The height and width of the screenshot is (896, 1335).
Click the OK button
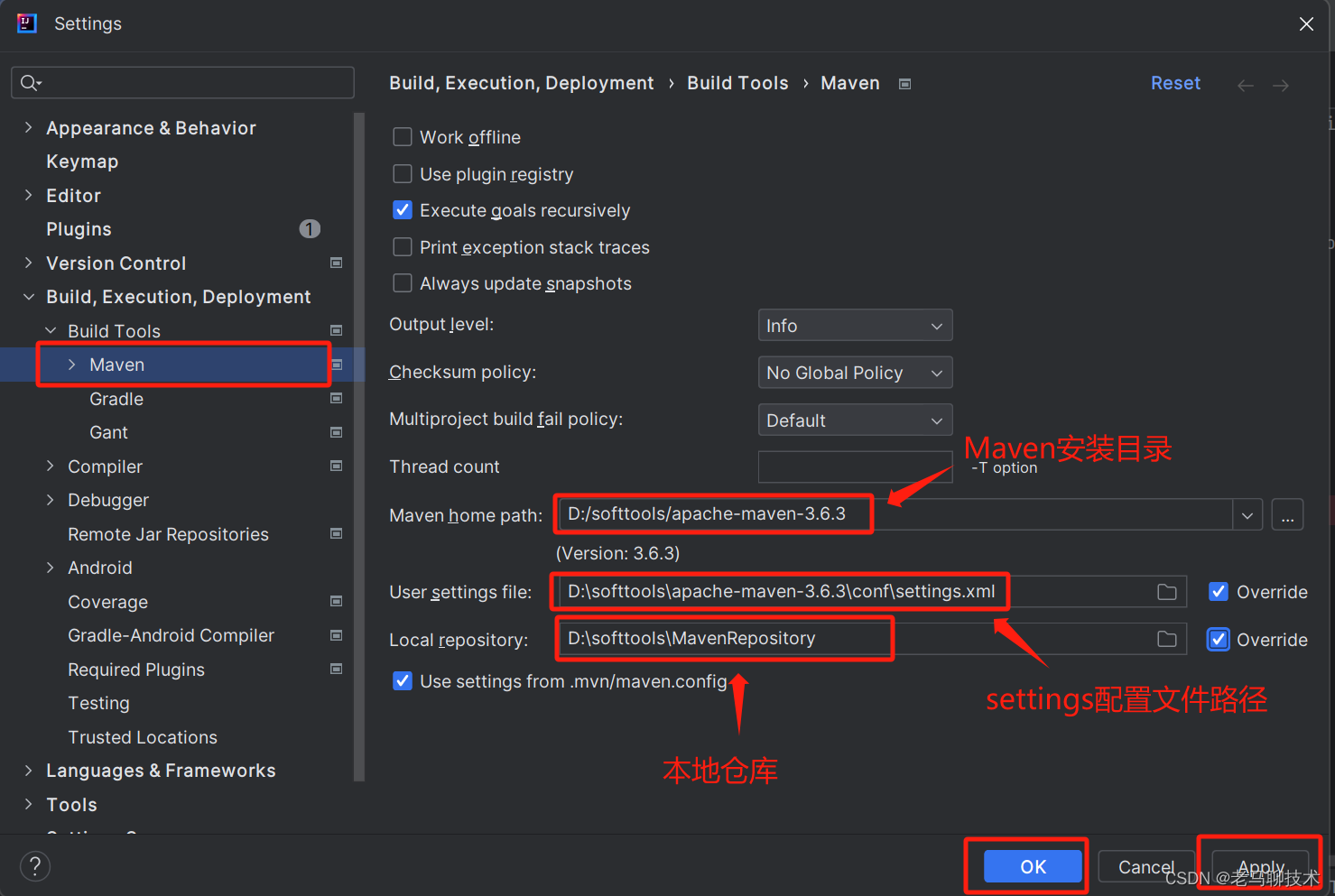coord(1033,866)
